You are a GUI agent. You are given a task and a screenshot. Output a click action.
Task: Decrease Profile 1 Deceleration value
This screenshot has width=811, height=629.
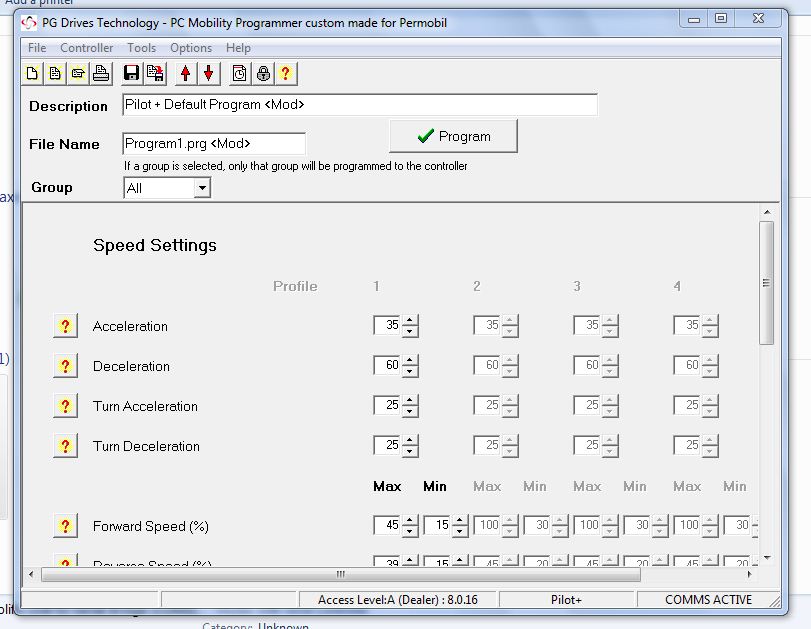coord(410,371)
